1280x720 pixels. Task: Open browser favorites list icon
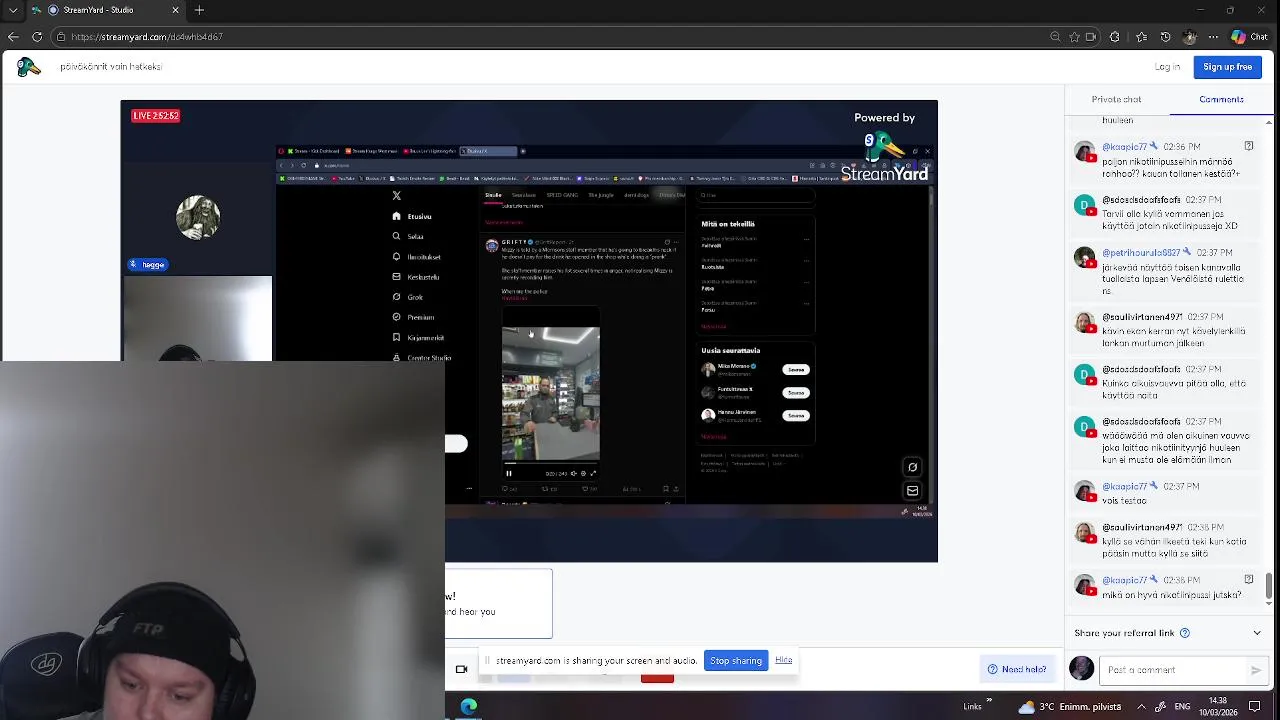click(x=1141, y=37)
